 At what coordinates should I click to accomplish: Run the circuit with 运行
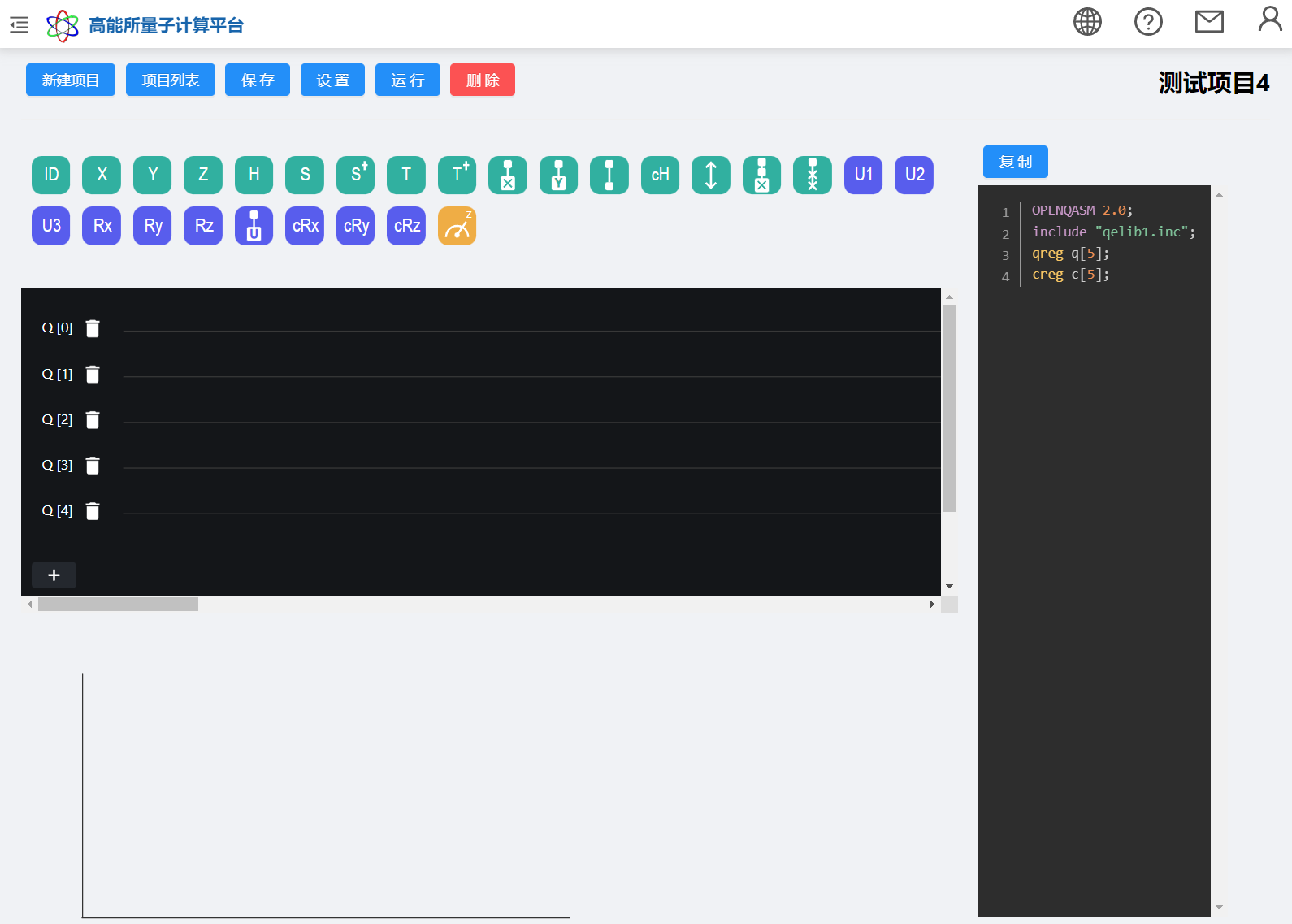pyautogui.click(x=408, y=80)
